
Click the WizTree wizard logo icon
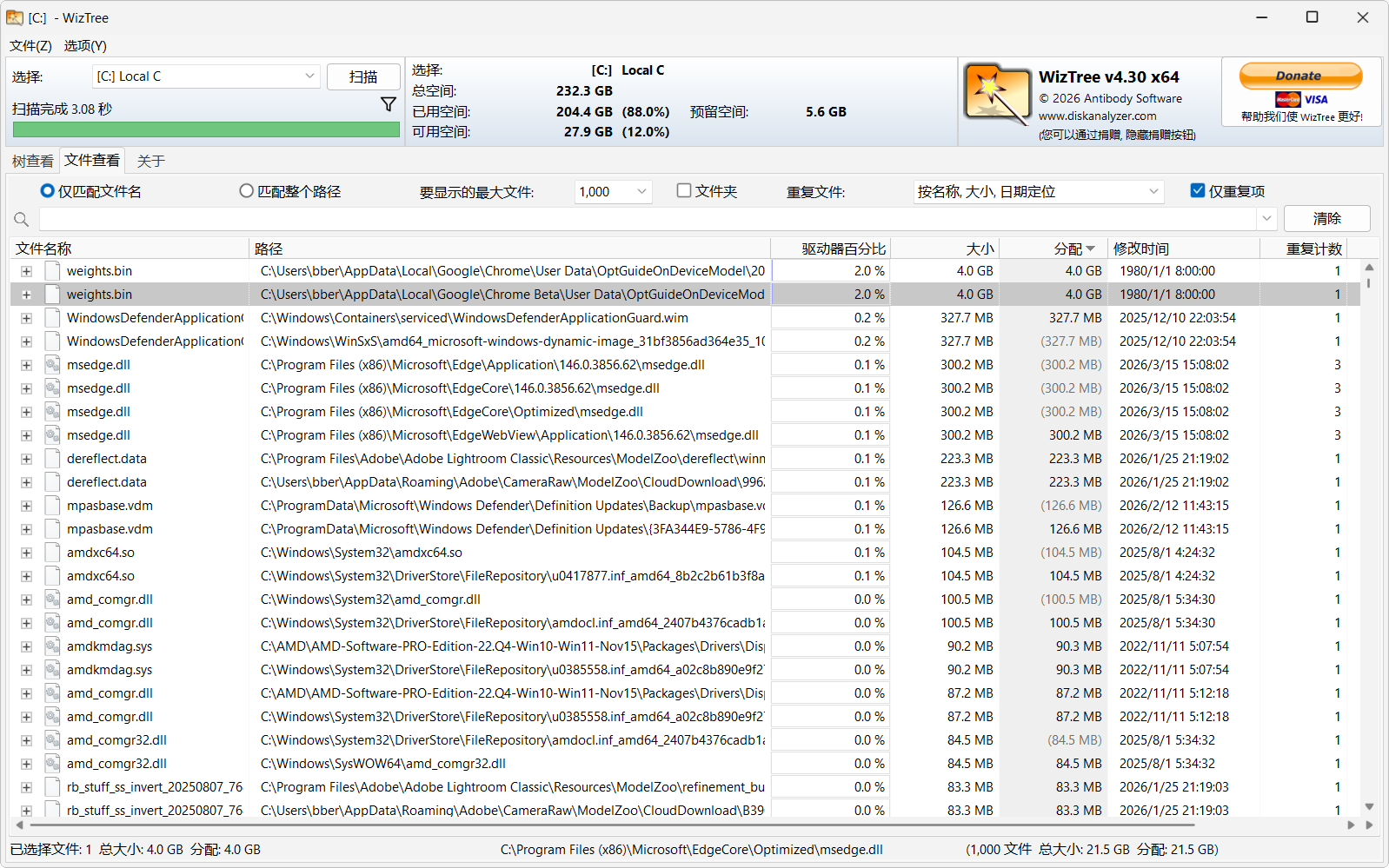997,95
